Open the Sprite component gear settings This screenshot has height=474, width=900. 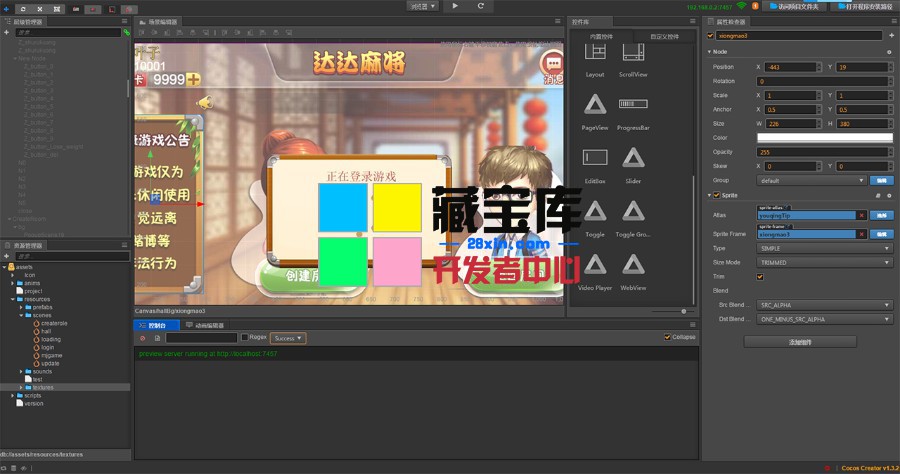pos(889,195)
